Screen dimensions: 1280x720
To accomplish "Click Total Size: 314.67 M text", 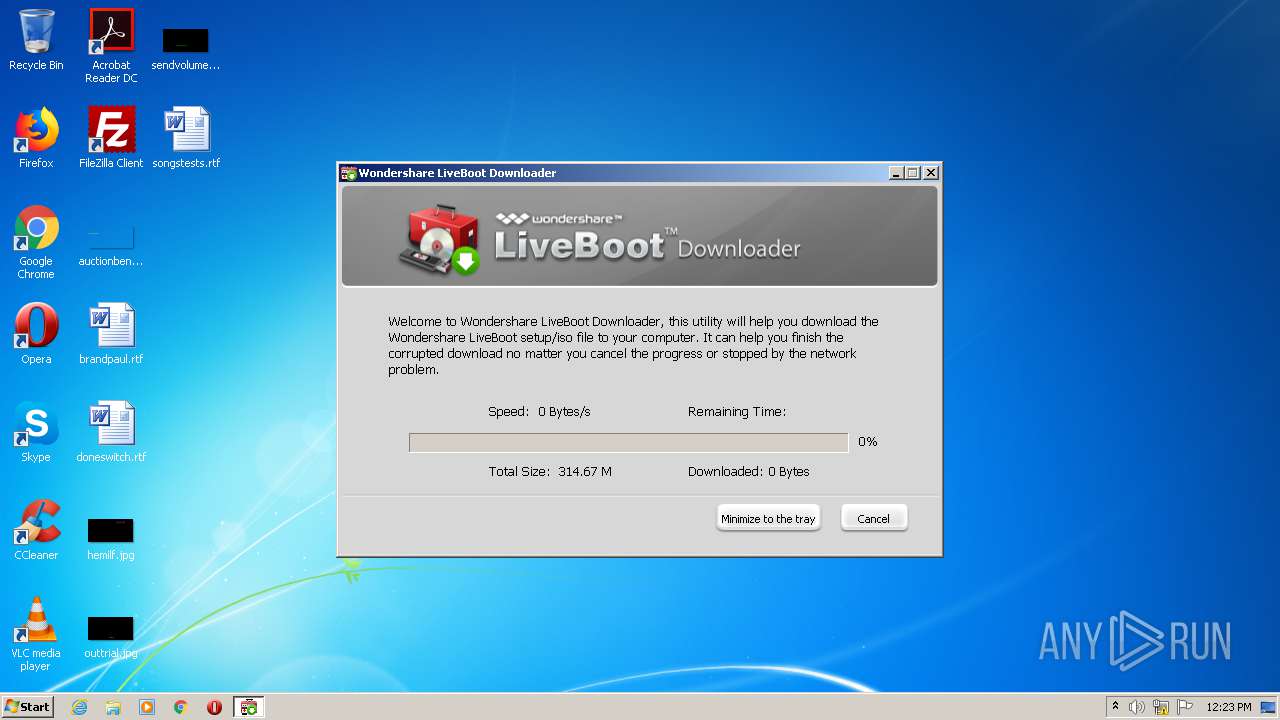I will point(550,472).
